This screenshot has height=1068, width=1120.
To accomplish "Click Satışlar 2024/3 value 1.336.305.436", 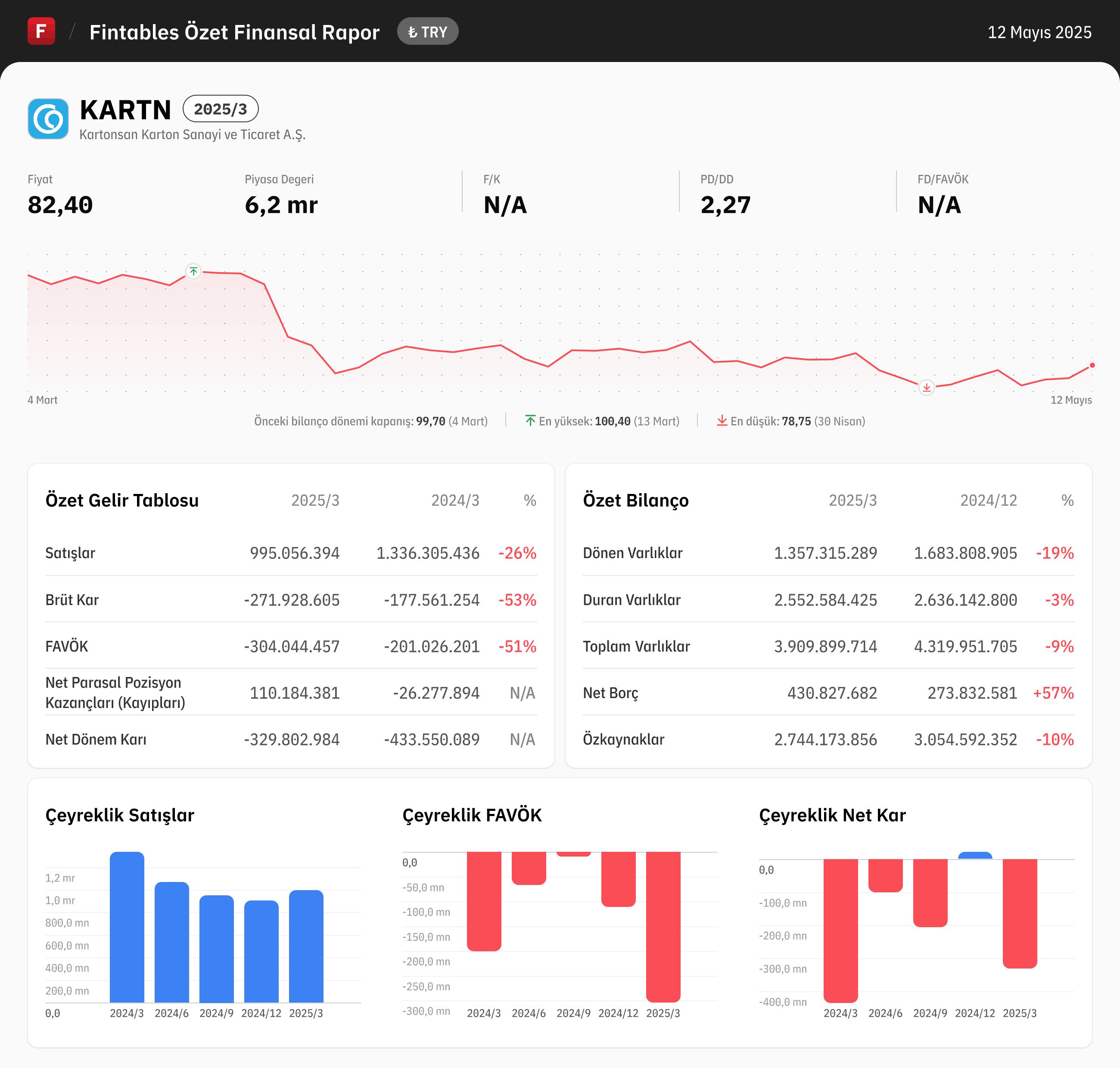I will tap(428, 553).
